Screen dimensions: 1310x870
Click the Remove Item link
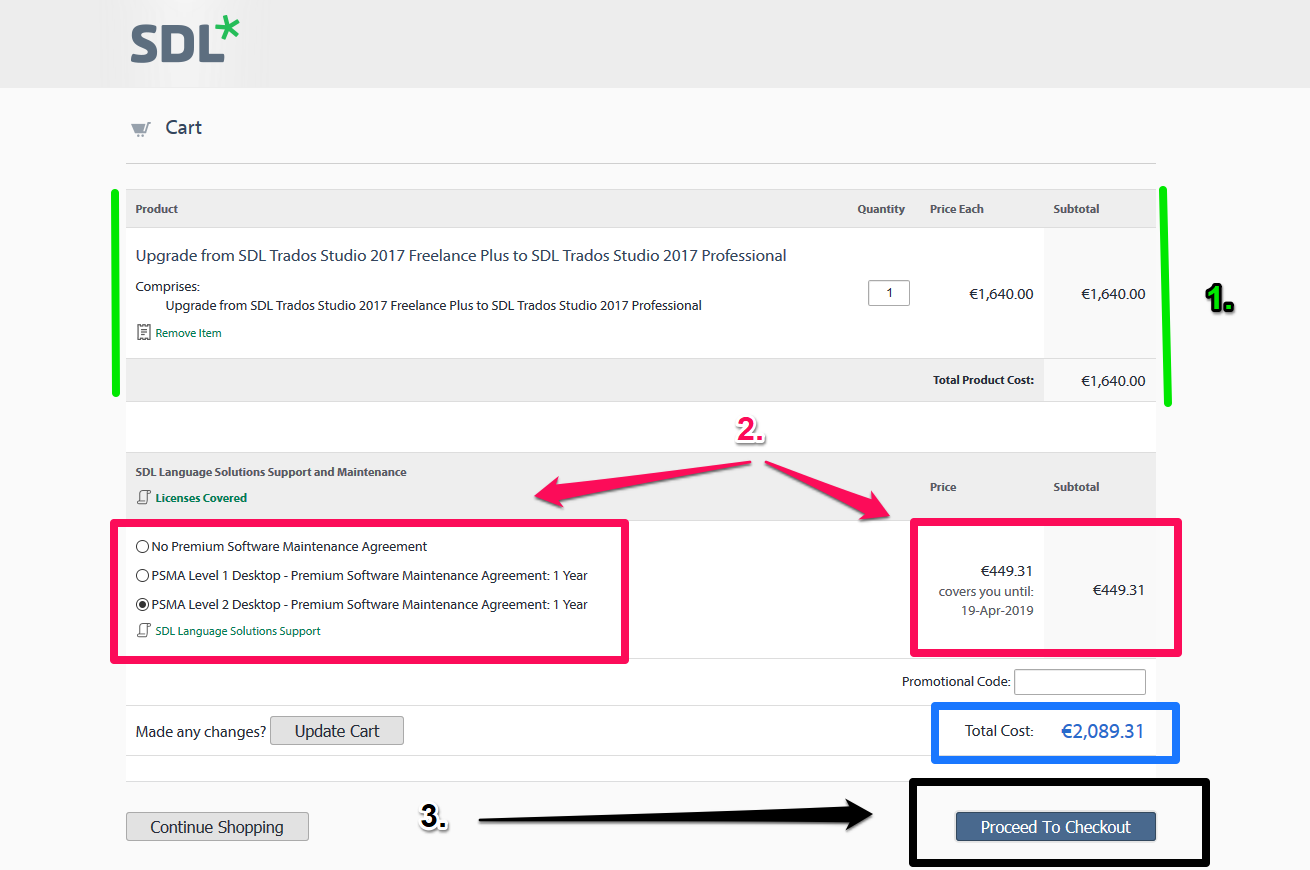[x=188, y=333]
